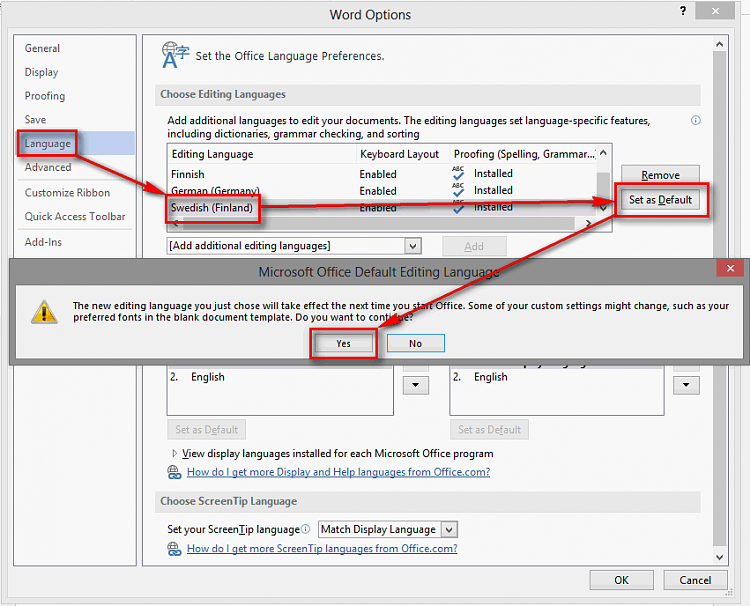Click the globe icon beside ScreenTip languages link
Screen dimensions: 750x606
click(x=174, y=549)
